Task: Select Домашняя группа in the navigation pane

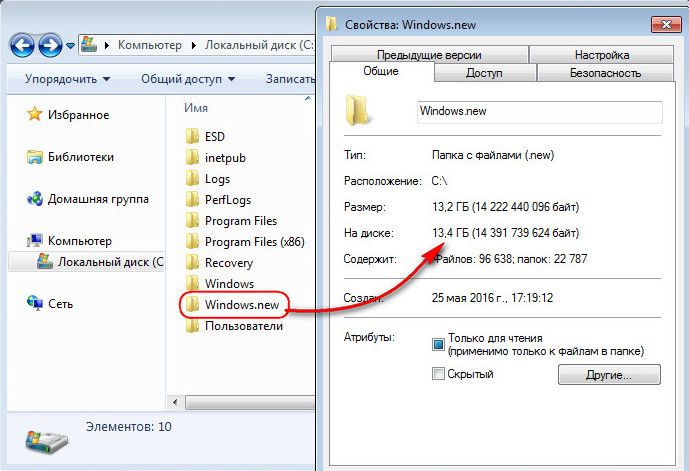Action: 98,199
